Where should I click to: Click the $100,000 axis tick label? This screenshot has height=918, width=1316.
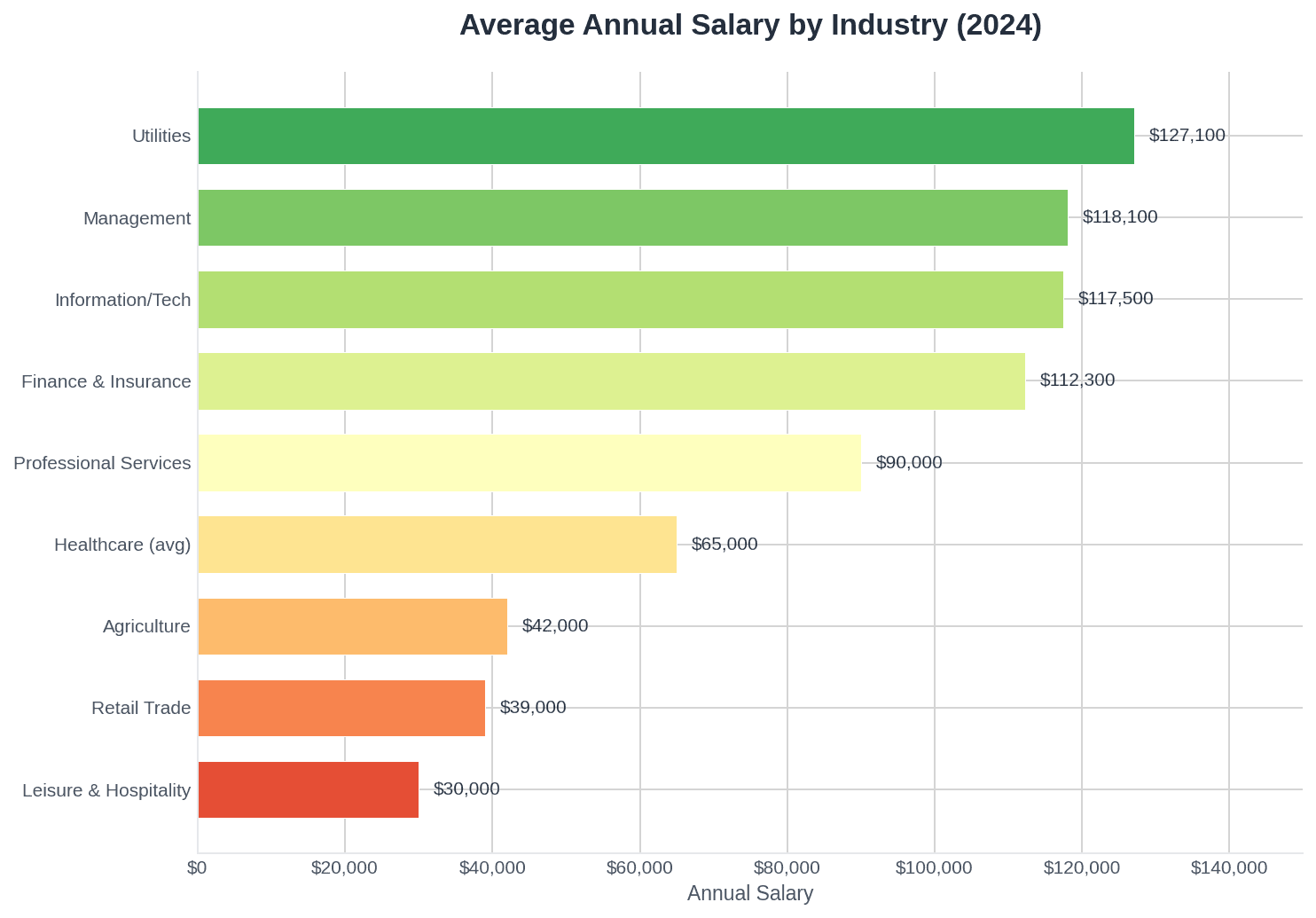coord(934,867)
